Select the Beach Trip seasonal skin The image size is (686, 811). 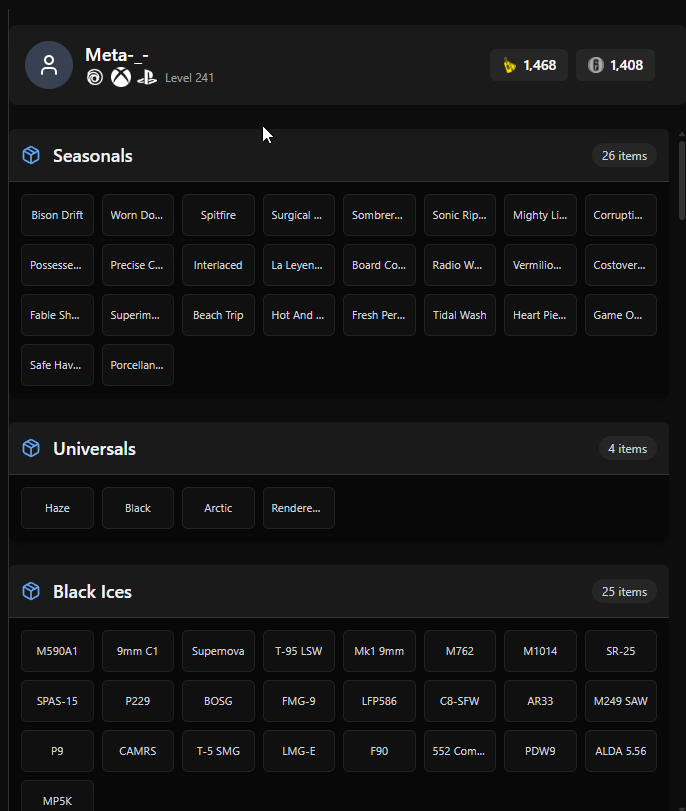click(x=218, y=315)
